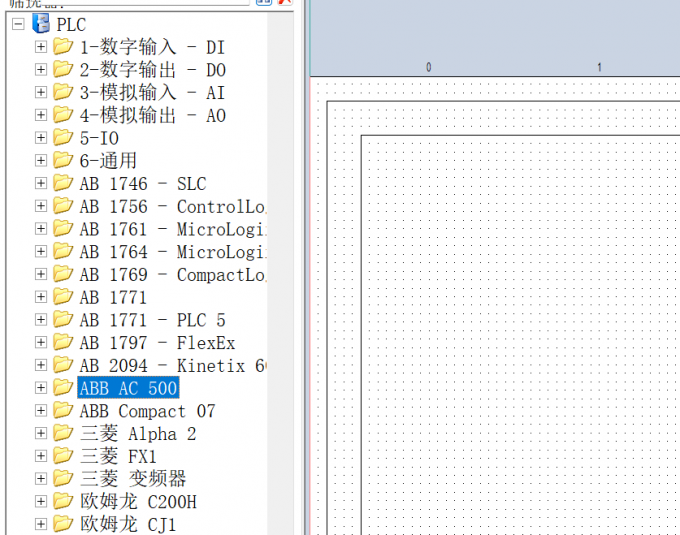Screen dimensions: 680x535
Task: Select AB 1769 - CompactLo text
Action: pyautogui.click(x=173, y=275)
